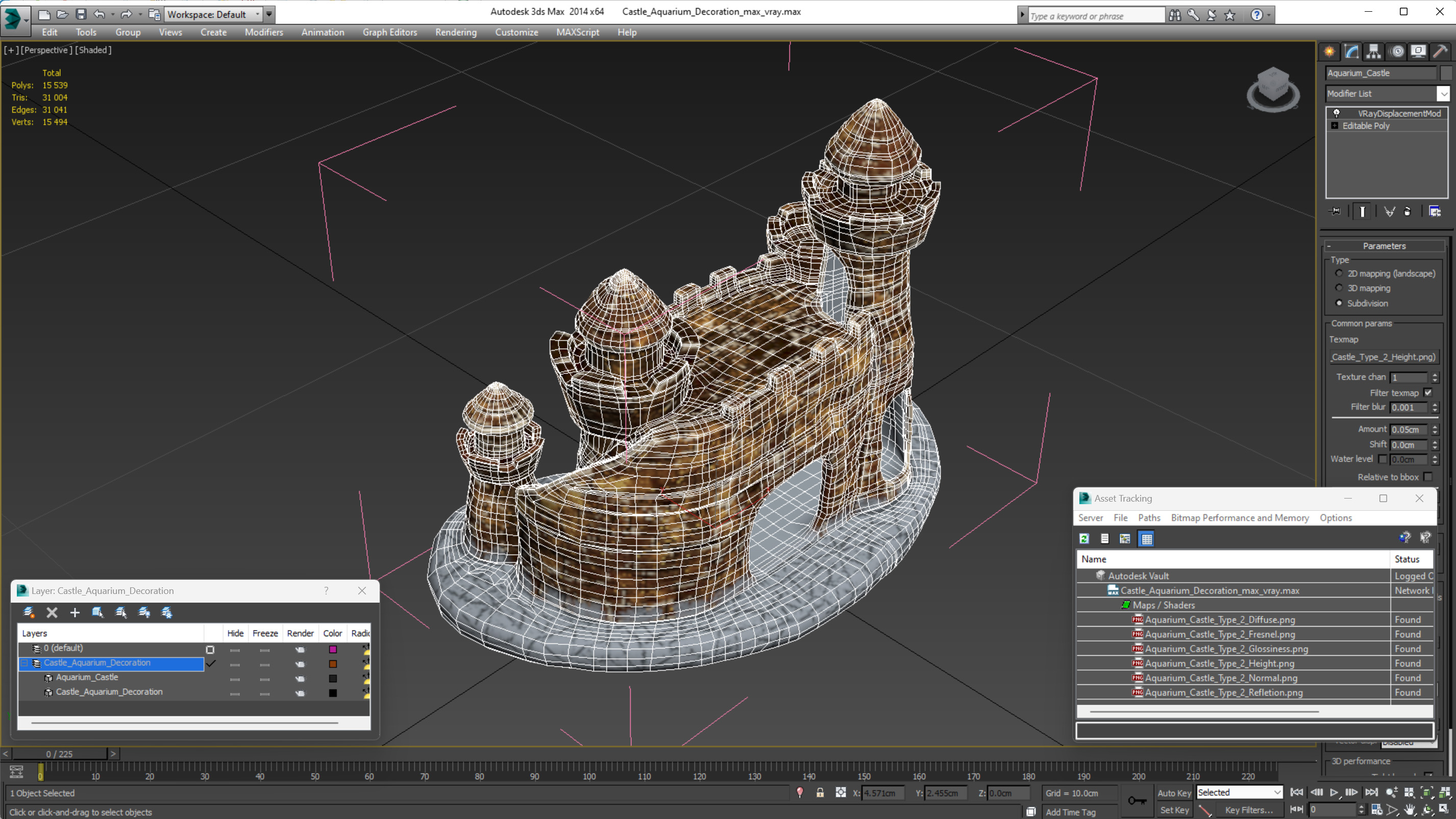Image resolution: width=1456 pixels, height=819 pixels.
Task: Click Configure Modifier Sets icon
Action: coord(1435,211)
